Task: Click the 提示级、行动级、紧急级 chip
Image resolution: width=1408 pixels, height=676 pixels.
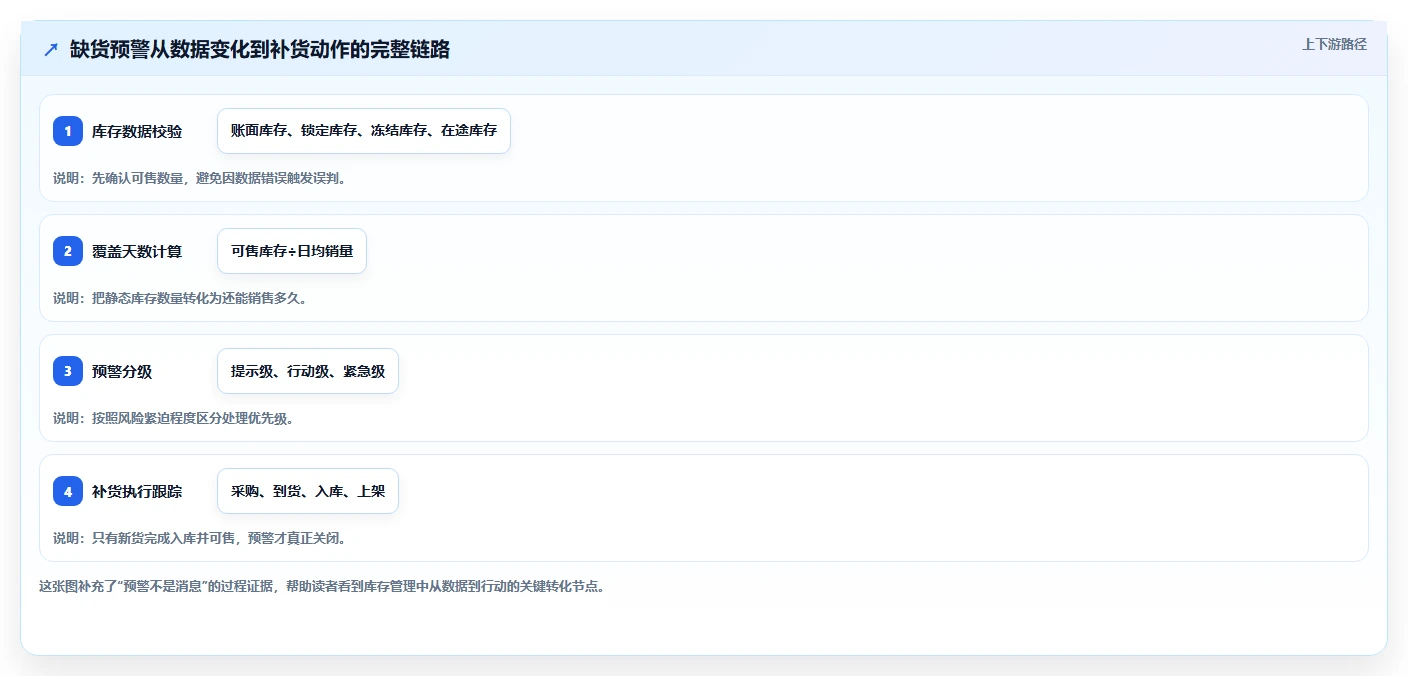Action: click(x=308, y=371)
